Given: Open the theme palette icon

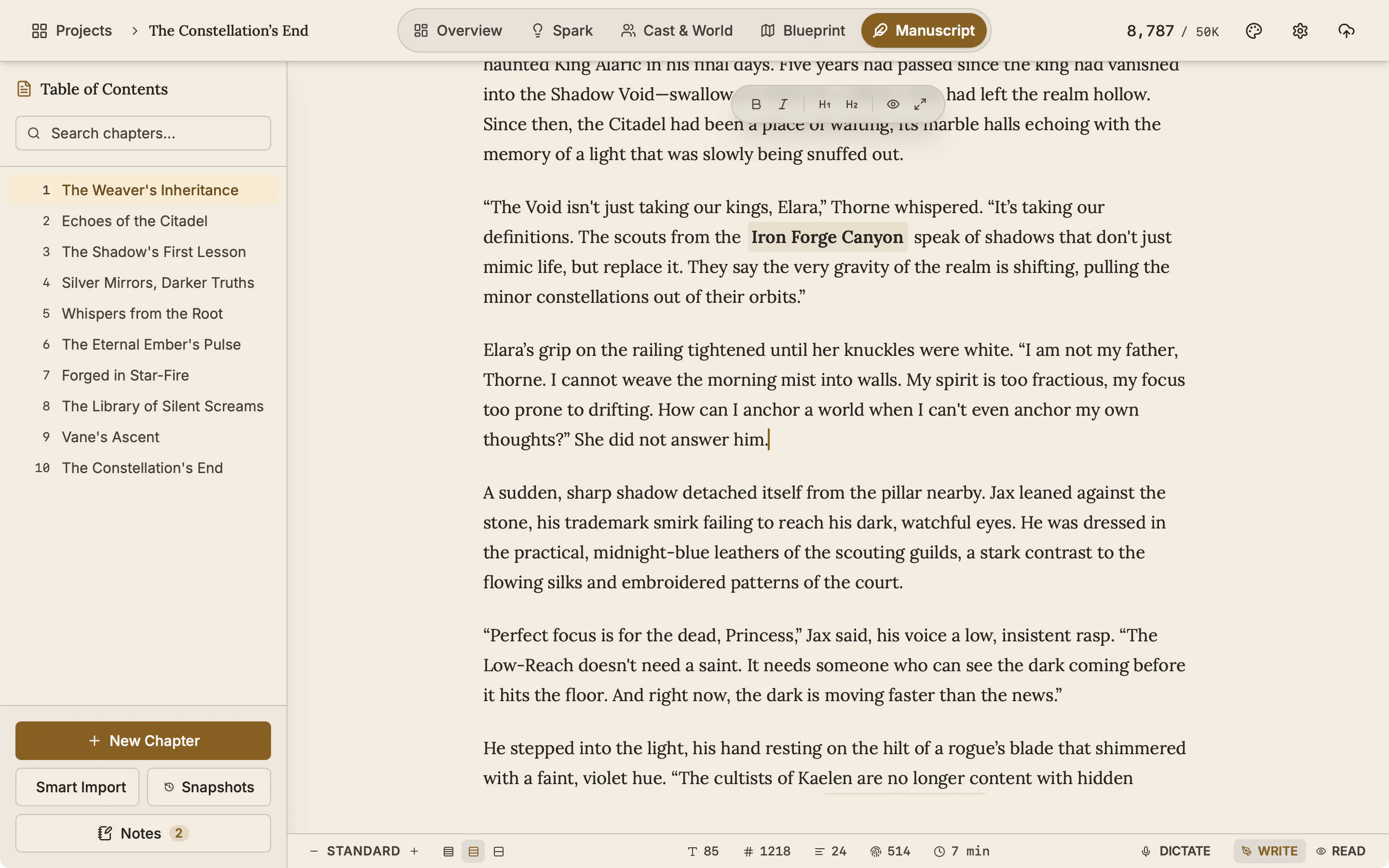Looking at the screenshot, I should click(x=1253, y=30).
